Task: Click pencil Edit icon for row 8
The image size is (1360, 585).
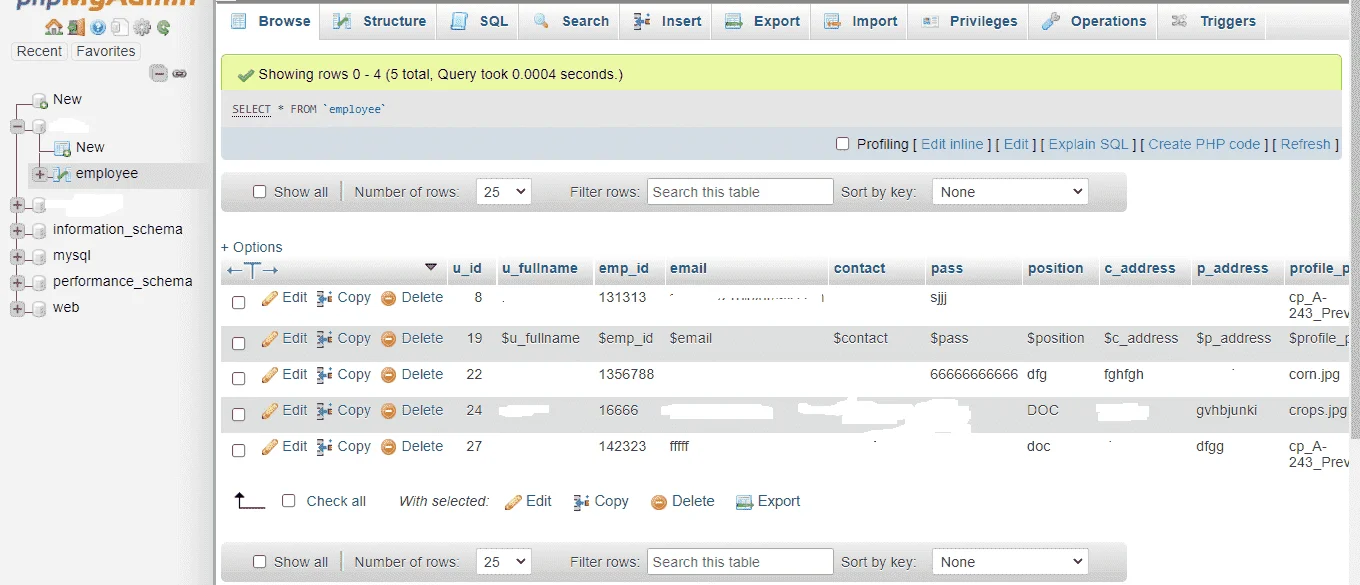Action: point(270,298)
